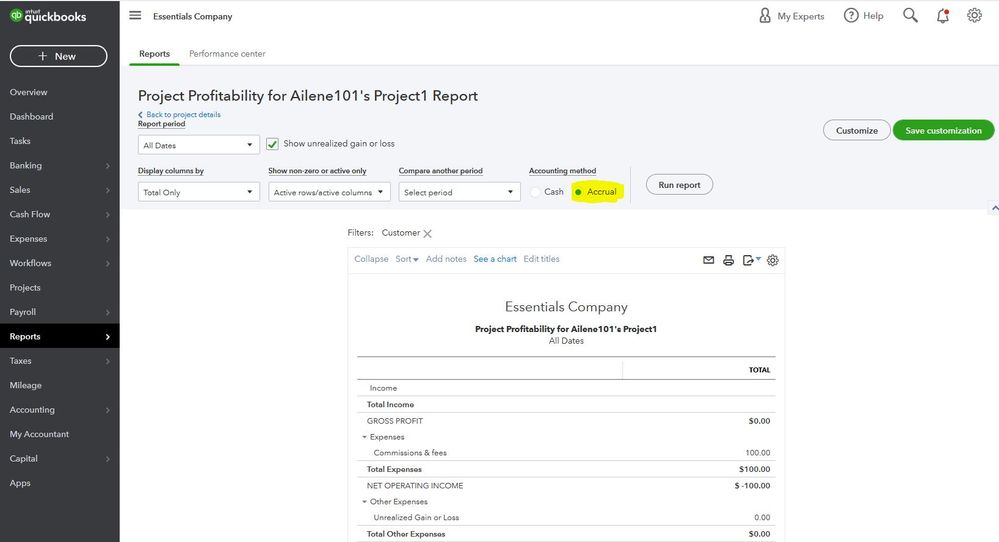
Task: Open the top-right settings gear
Action: click(x=974, y=15)
